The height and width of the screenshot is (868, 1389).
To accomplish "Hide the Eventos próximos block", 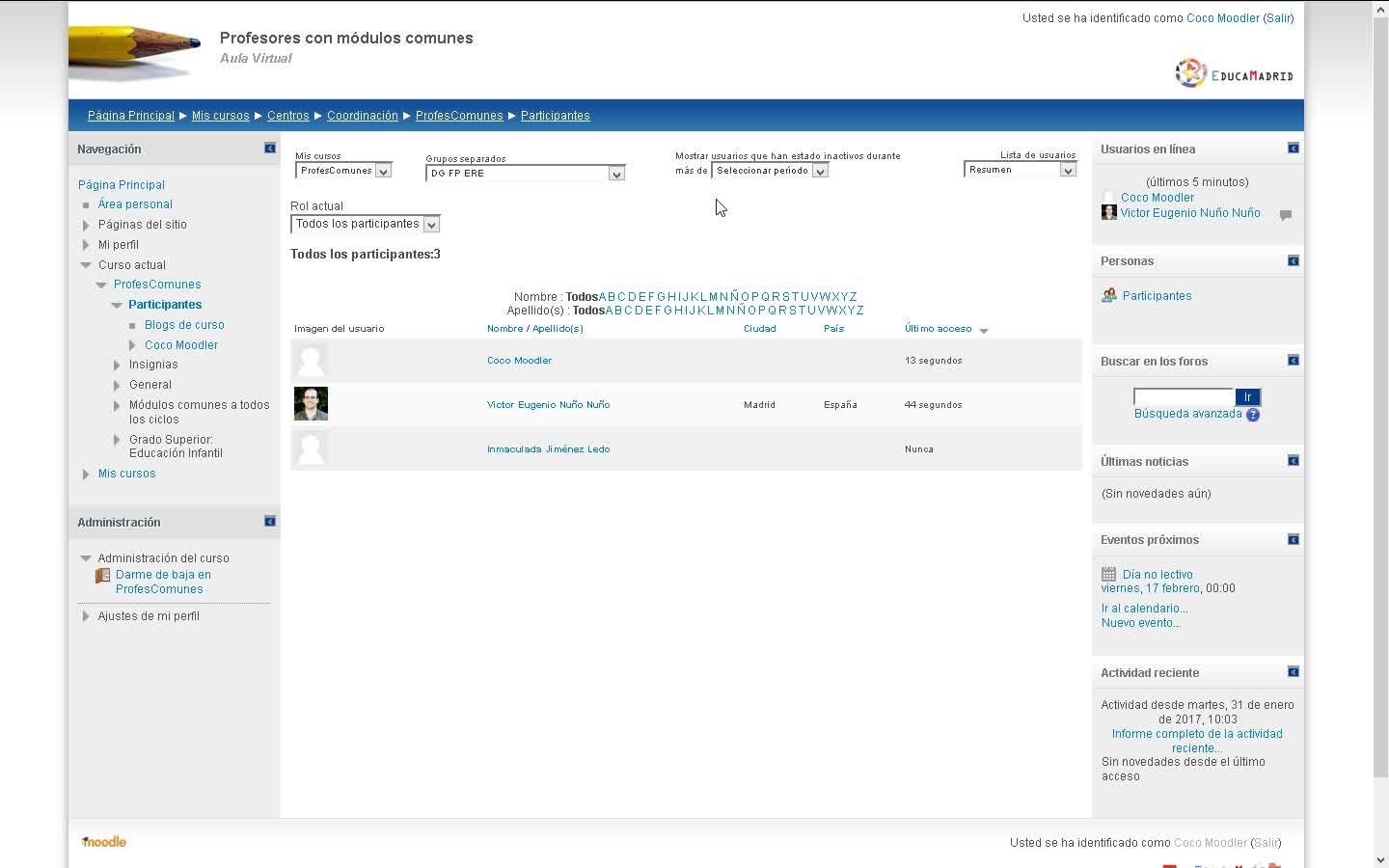I will [x=1294, y=539].
